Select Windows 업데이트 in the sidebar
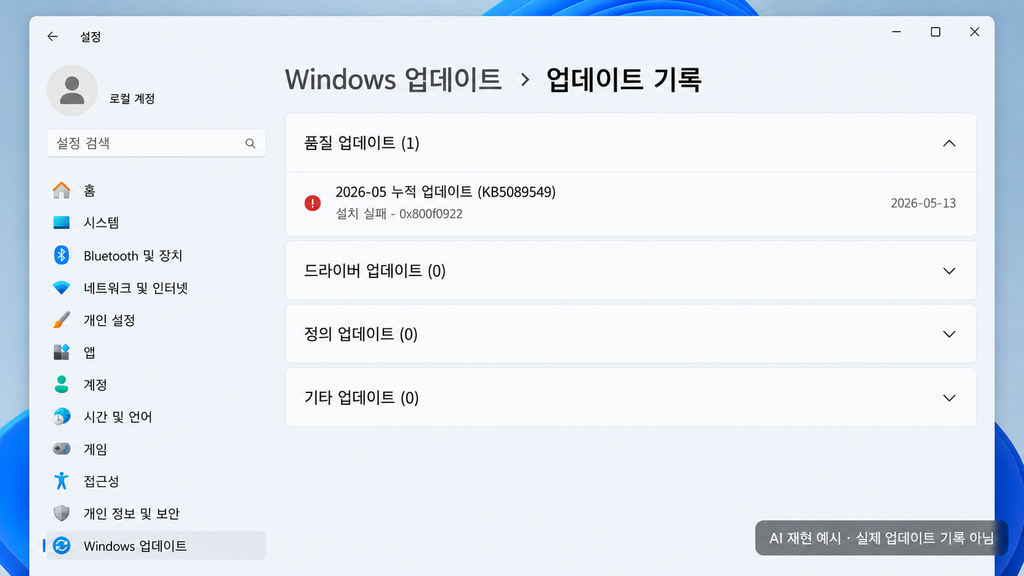Viewport: 1024px width, 576px height. coord(155,545)
